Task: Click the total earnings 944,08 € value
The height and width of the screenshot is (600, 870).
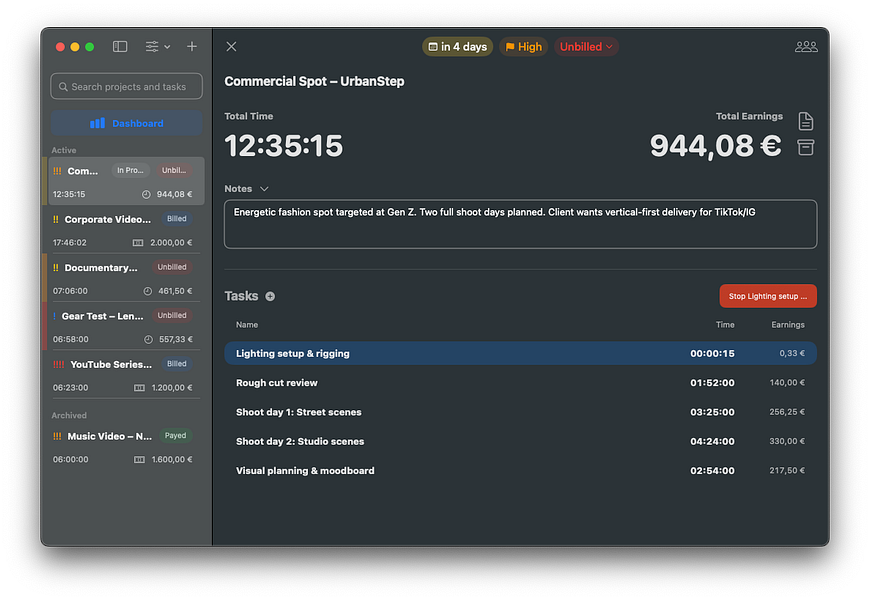Action: 716,146
